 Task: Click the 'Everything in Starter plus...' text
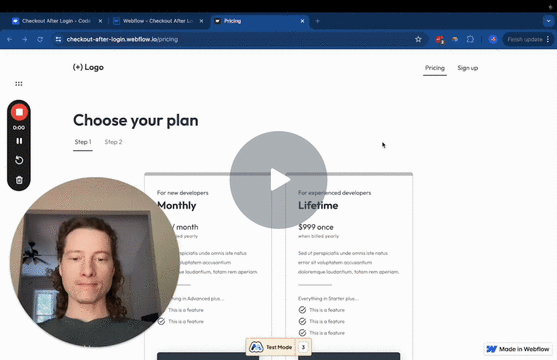click(328, 299)
